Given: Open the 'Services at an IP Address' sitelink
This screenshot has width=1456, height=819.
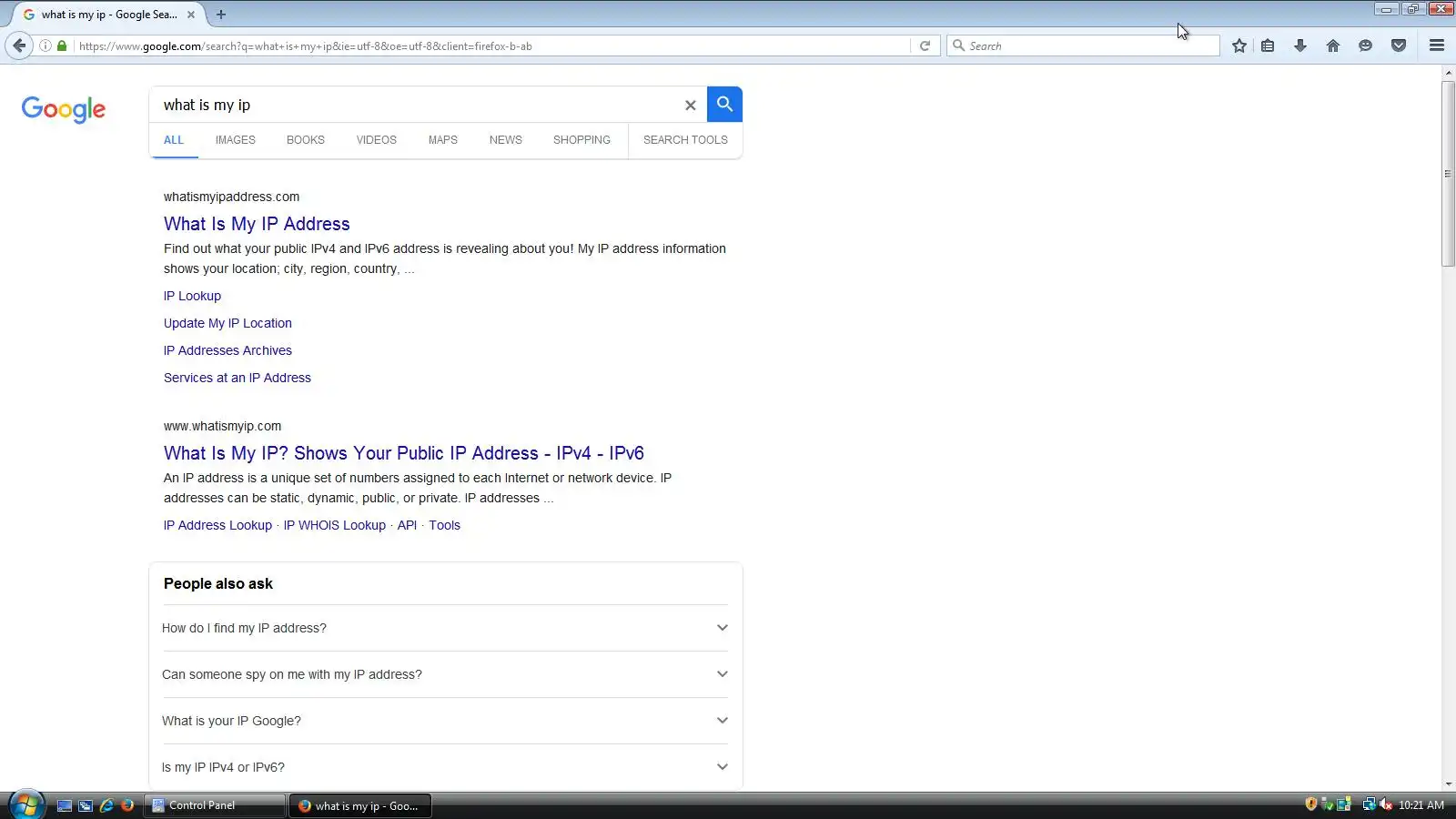Looking at the screenshot, I should (238, 378).
